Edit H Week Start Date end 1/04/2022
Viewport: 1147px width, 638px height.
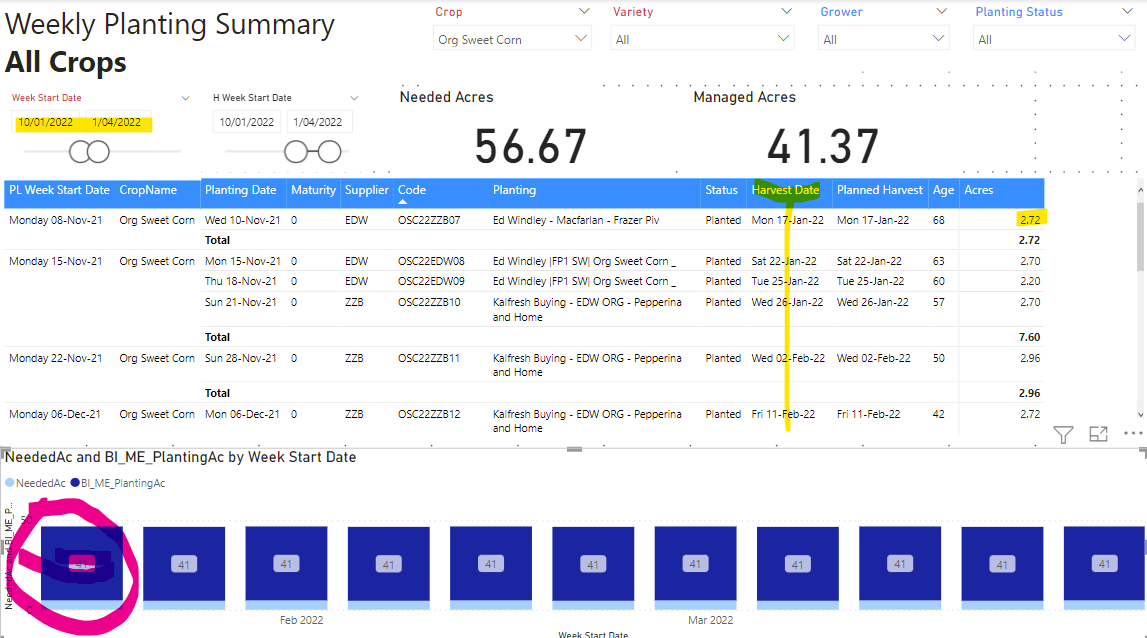[x=318, y=122]
